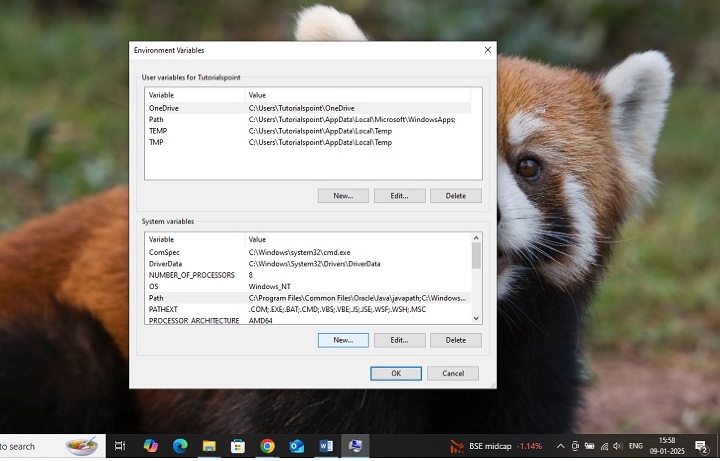
Task: Dismiss dialog with Cancel button
Action: [x=453, y=373]
